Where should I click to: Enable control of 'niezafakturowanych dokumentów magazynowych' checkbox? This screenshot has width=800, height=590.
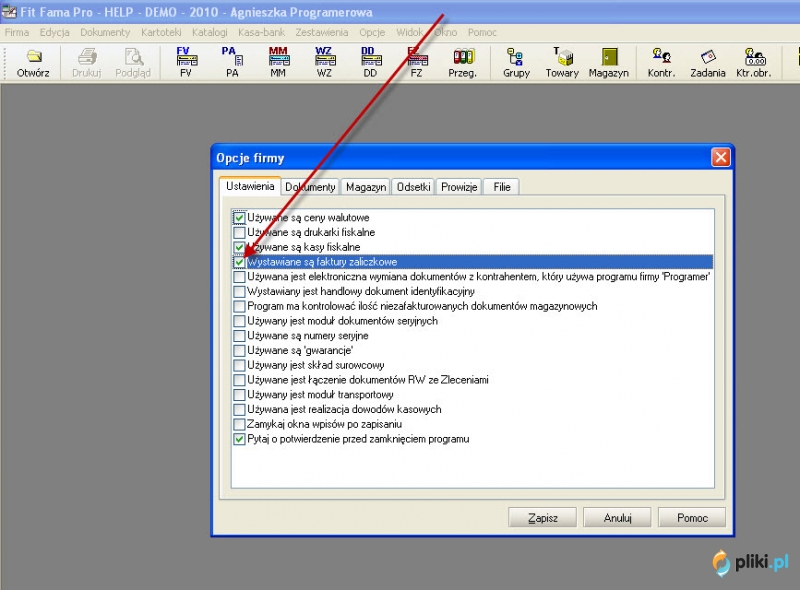coord(239,307)
